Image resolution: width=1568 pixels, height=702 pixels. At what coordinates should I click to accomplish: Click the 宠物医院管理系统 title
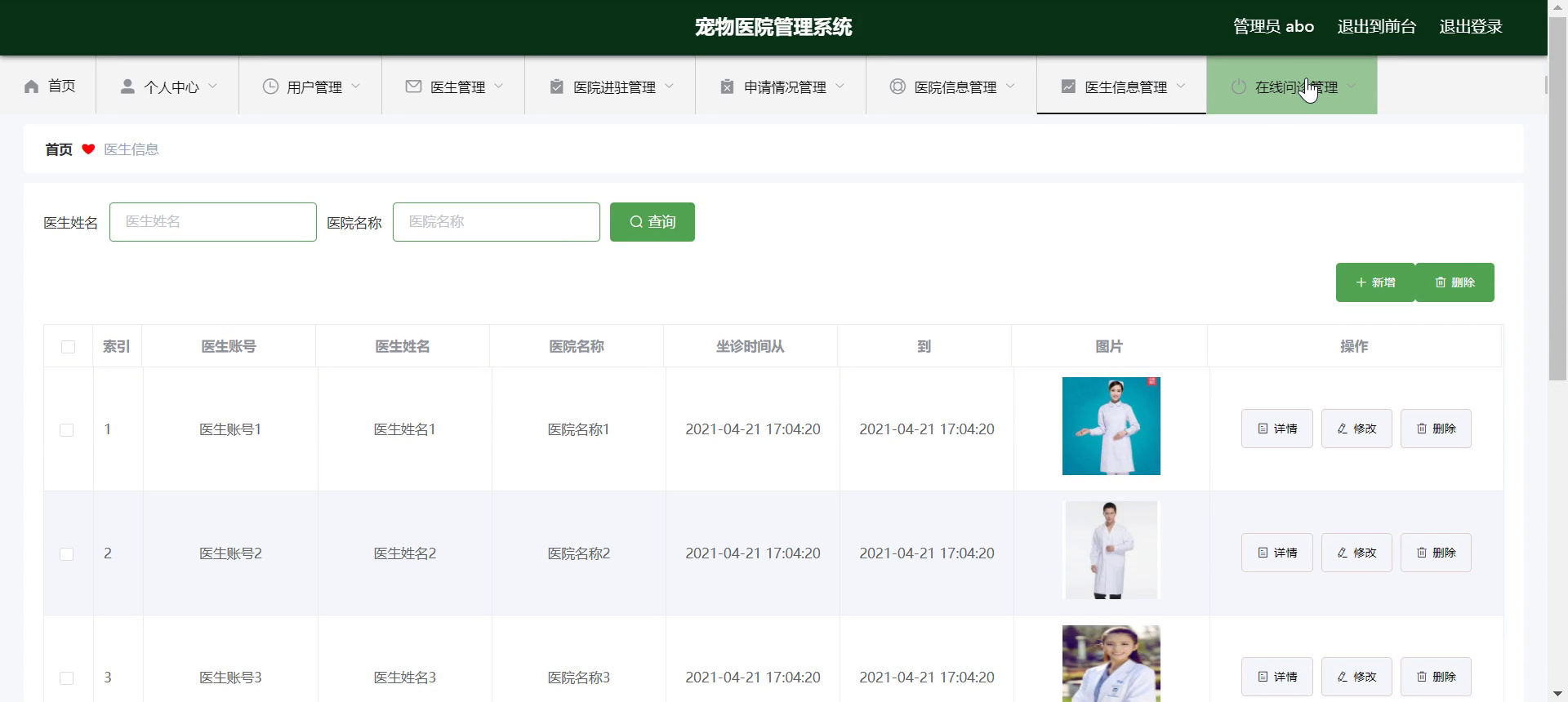point(773,27)
